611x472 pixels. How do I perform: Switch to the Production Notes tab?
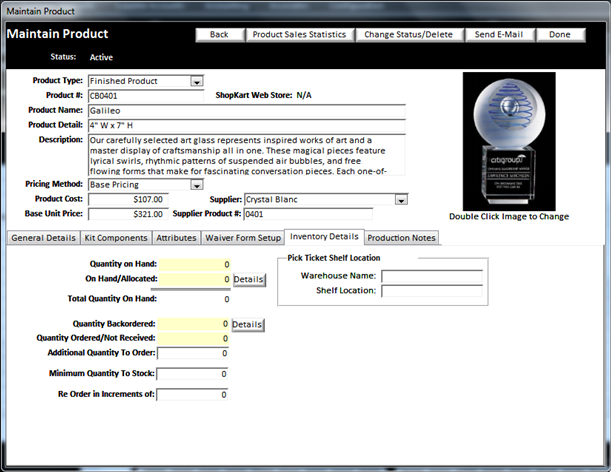(x=401, y=238)
